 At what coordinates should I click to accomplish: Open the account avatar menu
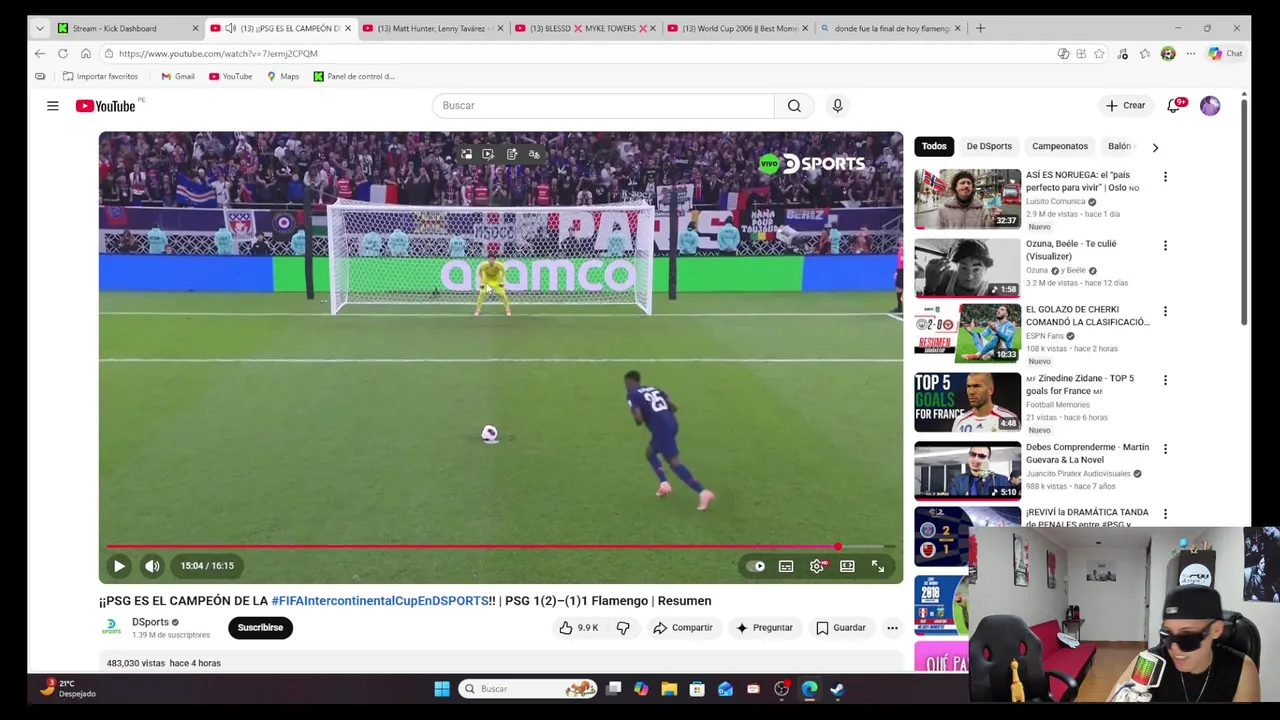1210,105
